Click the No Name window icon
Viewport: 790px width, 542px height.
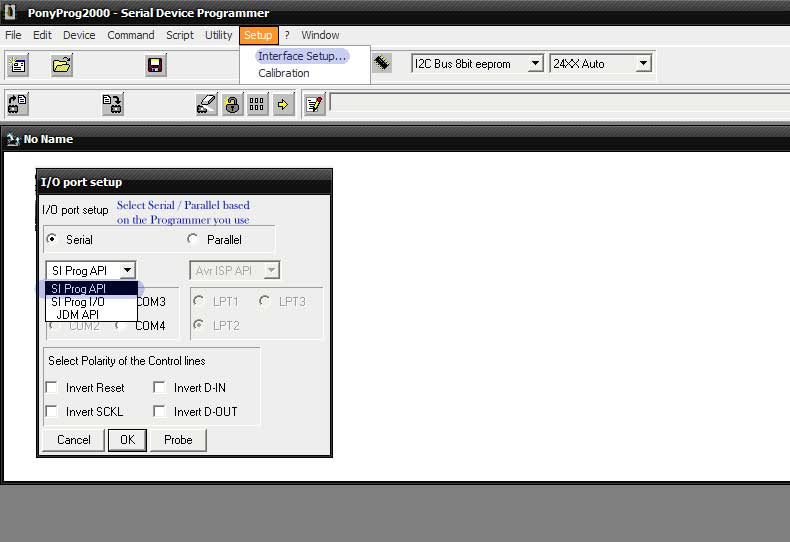13,140
